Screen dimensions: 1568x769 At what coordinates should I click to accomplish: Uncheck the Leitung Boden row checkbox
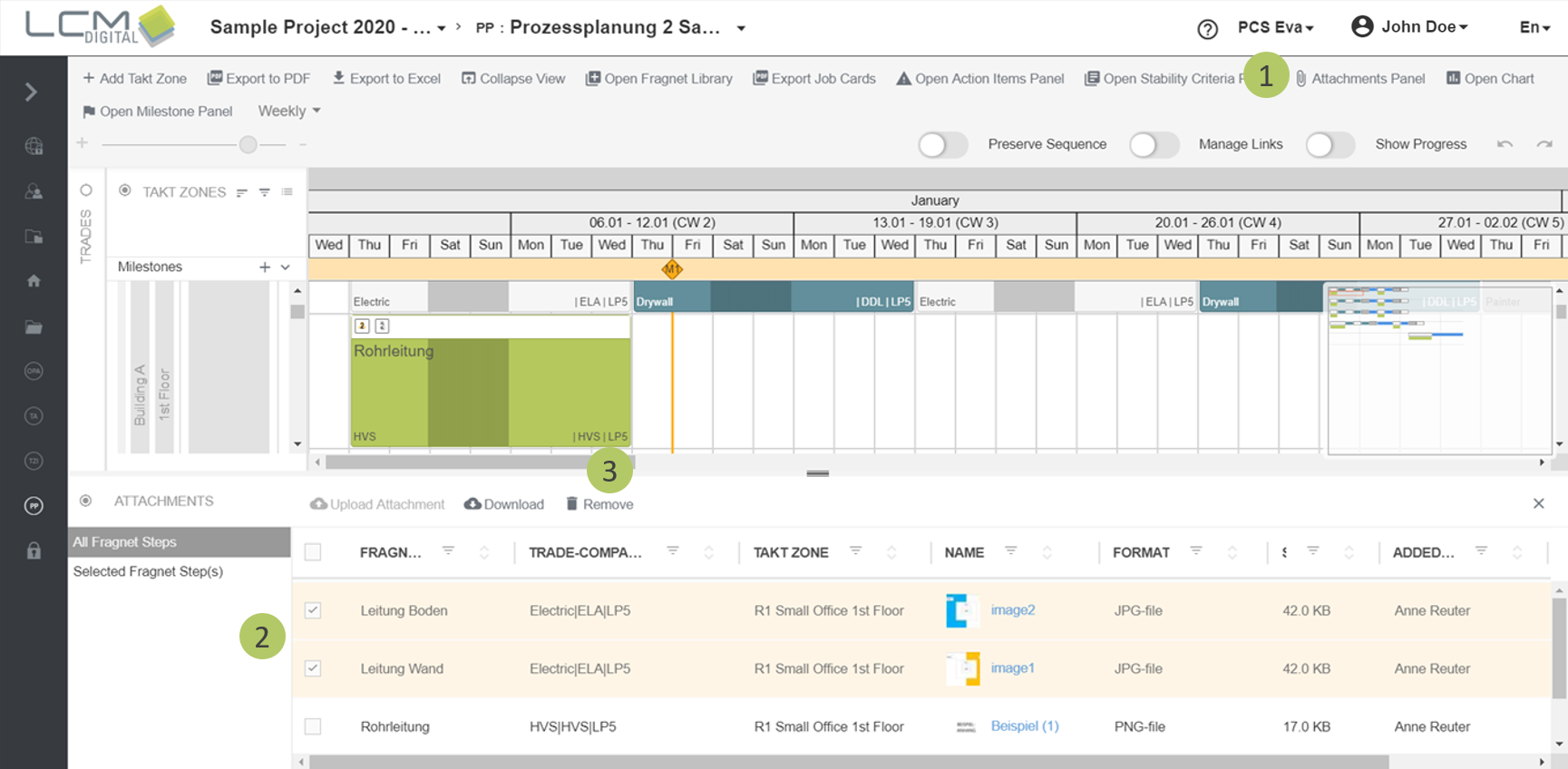(313, 610)
